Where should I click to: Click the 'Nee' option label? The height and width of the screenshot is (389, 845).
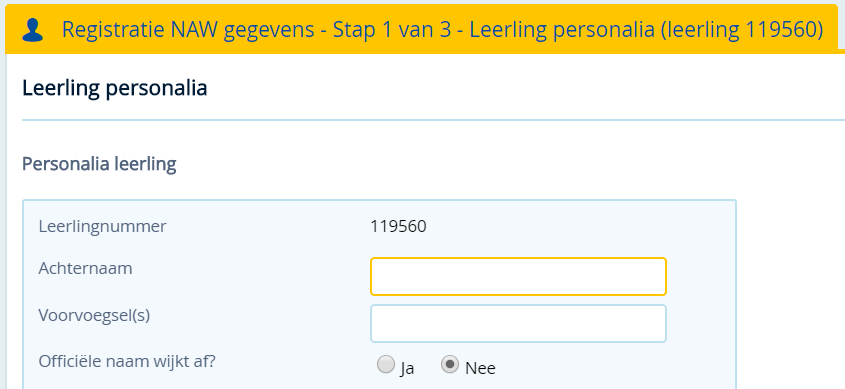[480, 369]
